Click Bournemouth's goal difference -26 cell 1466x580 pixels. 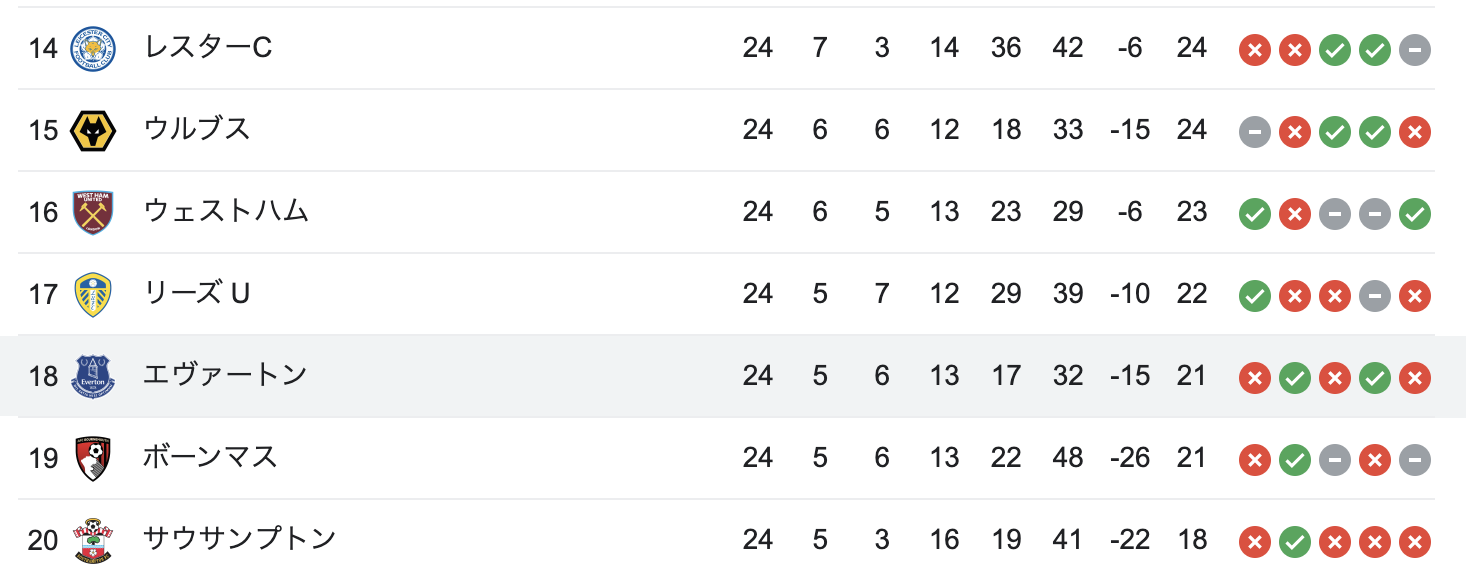[1130, 458]
